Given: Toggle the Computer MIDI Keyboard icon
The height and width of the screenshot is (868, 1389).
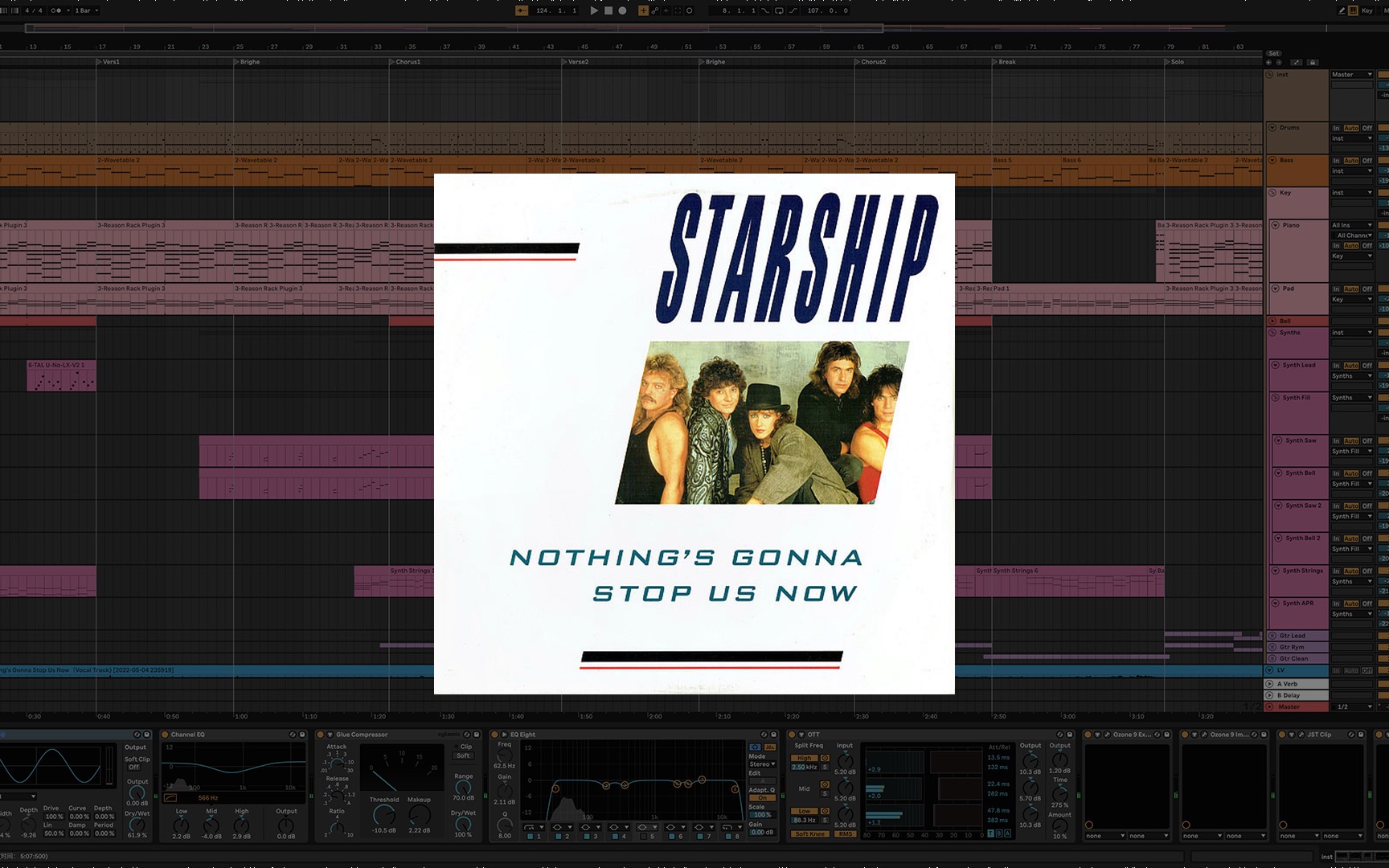Looking at the screenshot, I should pyautogui.click(x=1353, y=10).
